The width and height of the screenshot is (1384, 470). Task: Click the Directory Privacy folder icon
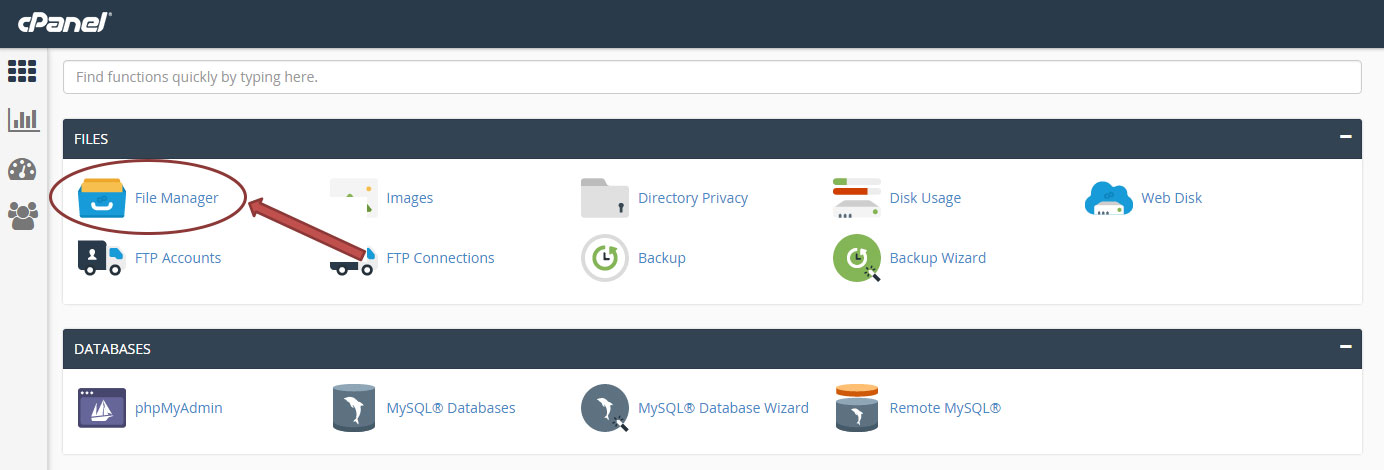tap(604, 198)
